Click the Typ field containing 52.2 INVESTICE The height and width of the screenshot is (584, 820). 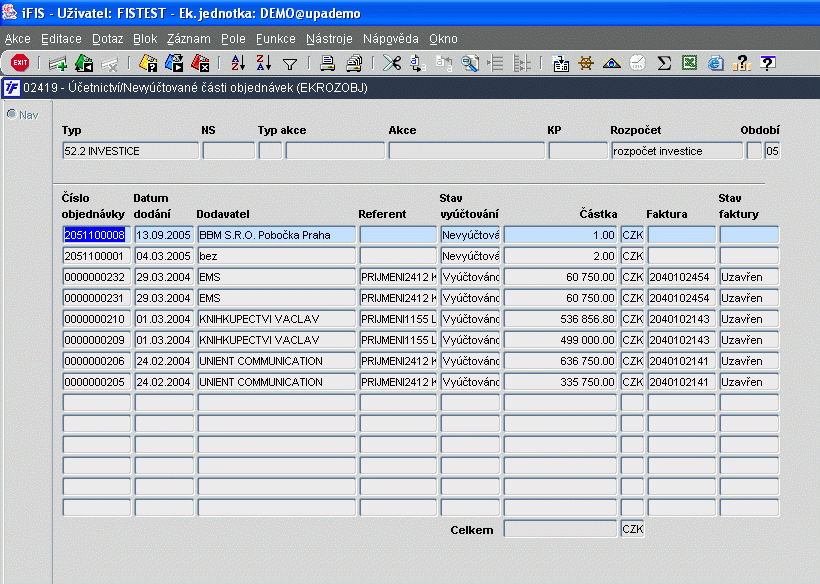pyautogui.click(x=129, y=151)
